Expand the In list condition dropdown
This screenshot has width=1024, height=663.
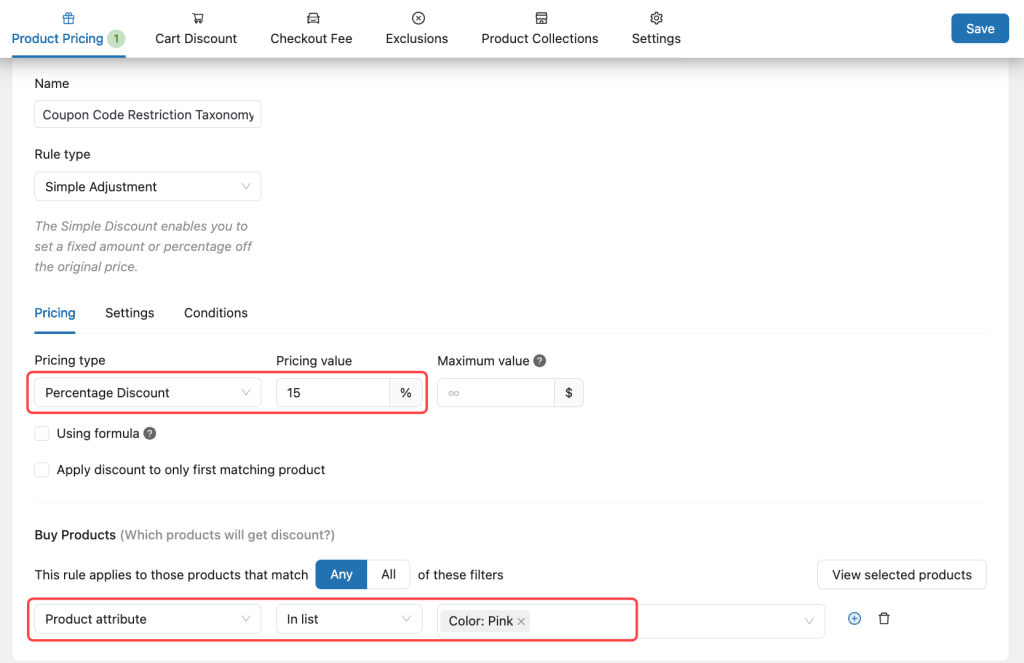coord(349,619)
